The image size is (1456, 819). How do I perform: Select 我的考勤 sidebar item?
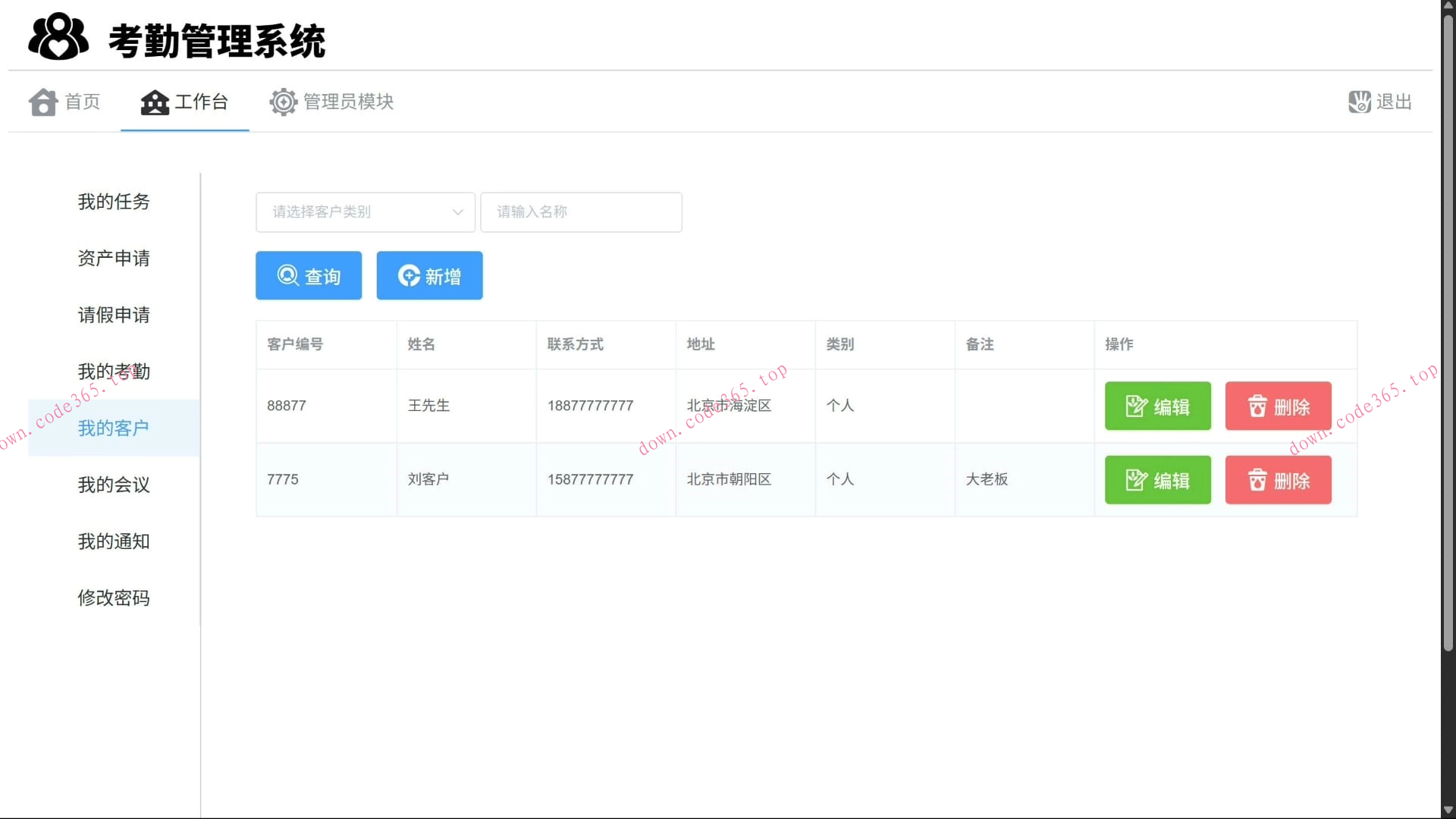(114, 372)
